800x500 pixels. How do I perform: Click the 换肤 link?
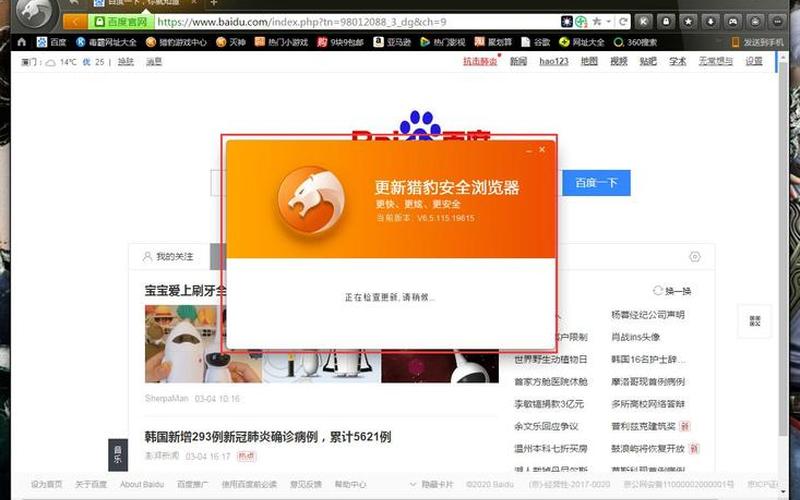pos(126,62)
